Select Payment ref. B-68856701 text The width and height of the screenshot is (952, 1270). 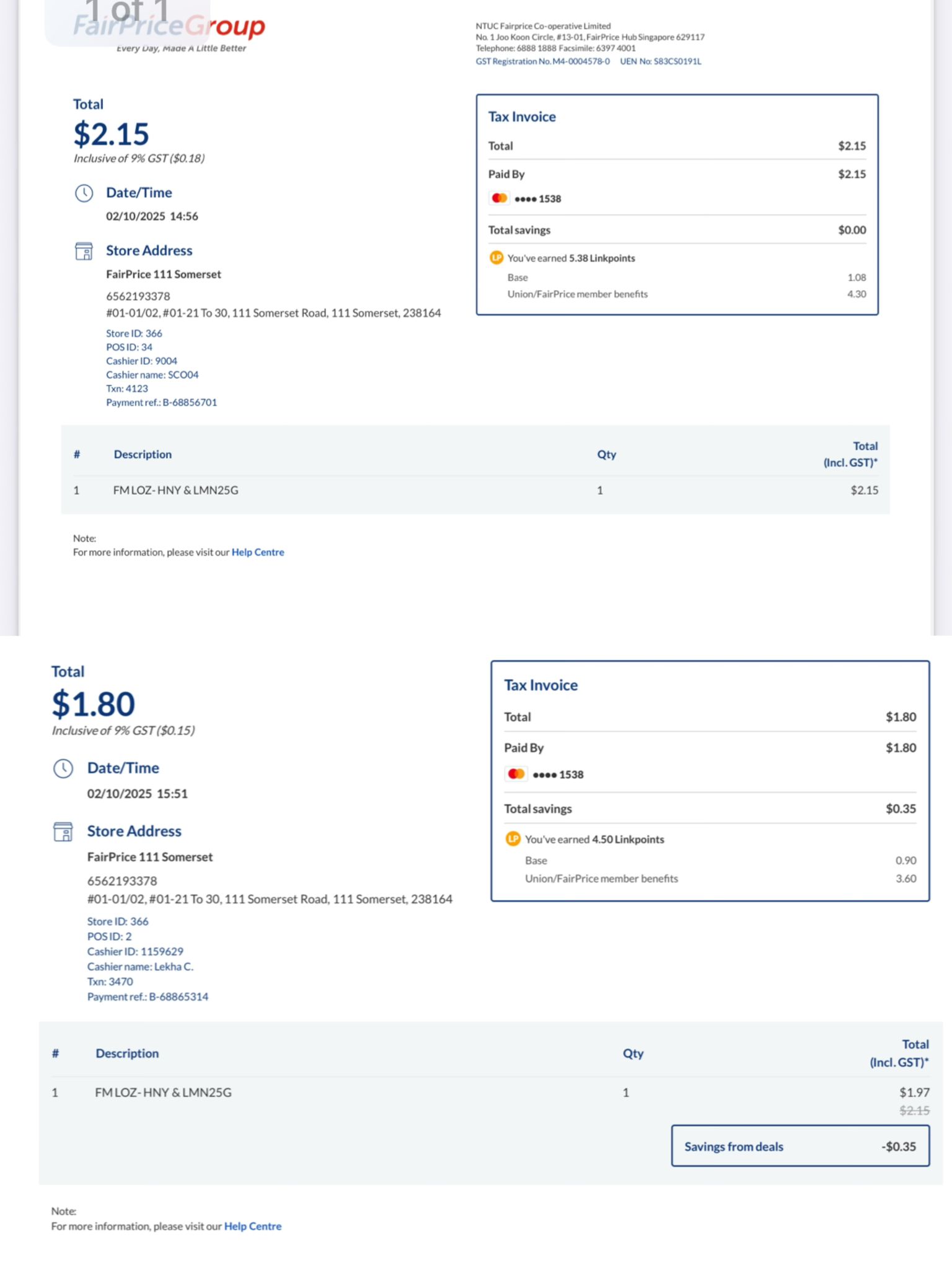(x=162, y=402)
